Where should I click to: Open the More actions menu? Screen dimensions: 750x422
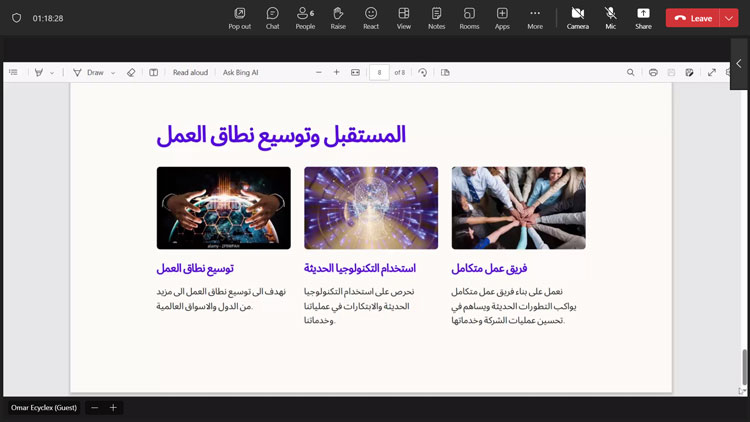coord(535,17)
